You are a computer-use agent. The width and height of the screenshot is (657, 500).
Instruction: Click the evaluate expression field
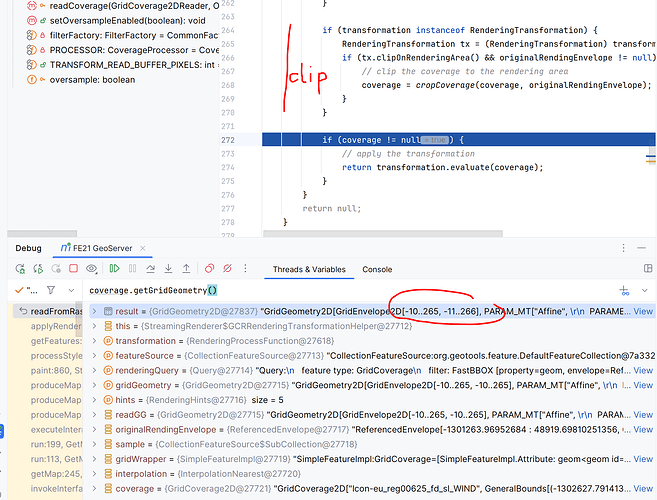click(x=350, y=290)
